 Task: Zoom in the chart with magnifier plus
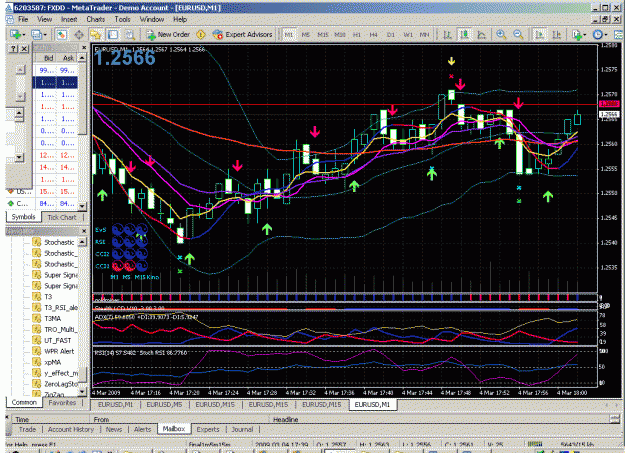(501, 35)
